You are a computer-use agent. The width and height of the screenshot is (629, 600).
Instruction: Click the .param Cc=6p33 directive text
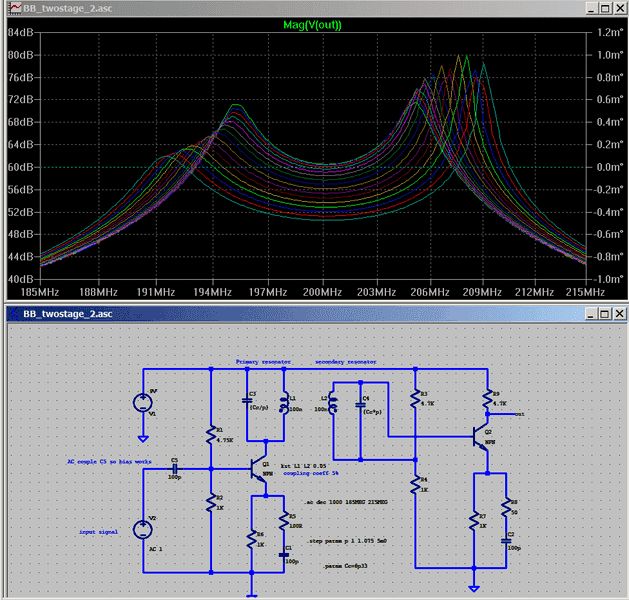point(346,565)
